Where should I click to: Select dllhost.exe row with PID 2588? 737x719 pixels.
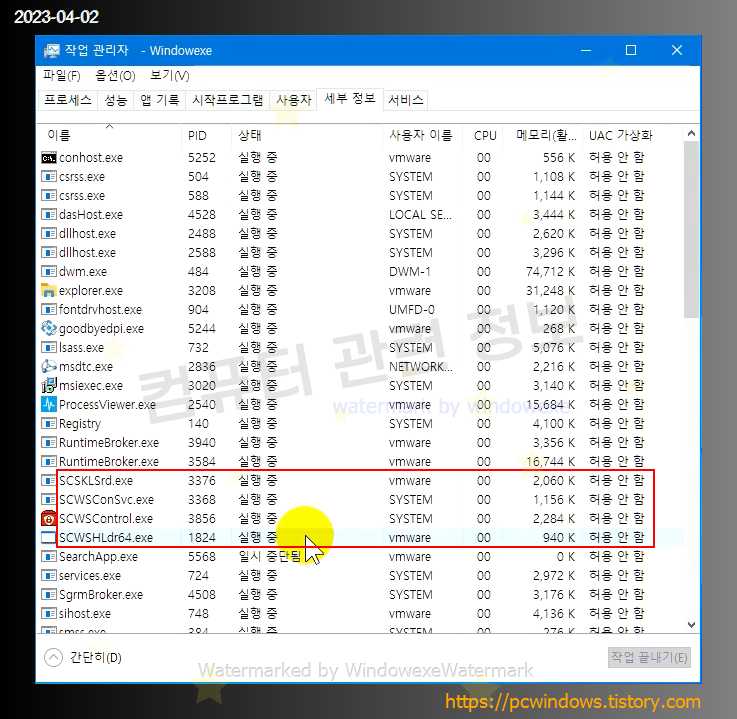pos(361,253)
